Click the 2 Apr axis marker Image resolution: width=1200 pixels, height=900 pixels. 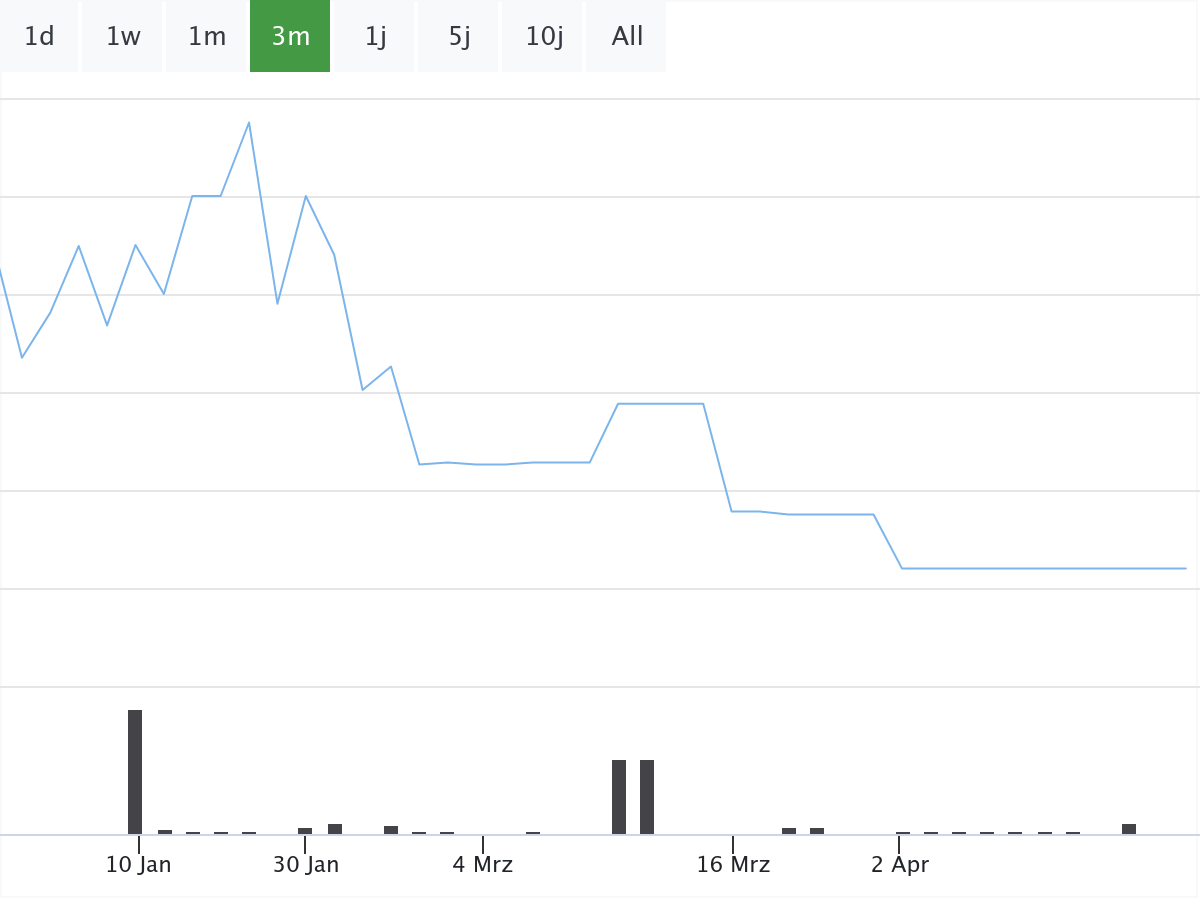pos(899,865)
